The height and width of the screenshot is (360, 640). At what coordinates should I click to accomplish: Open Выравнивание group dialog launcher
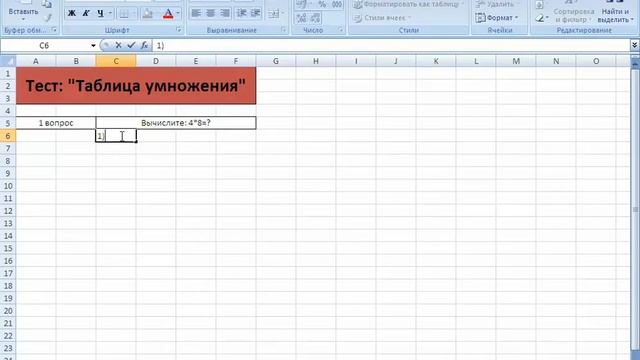click(x=283, y=30)
